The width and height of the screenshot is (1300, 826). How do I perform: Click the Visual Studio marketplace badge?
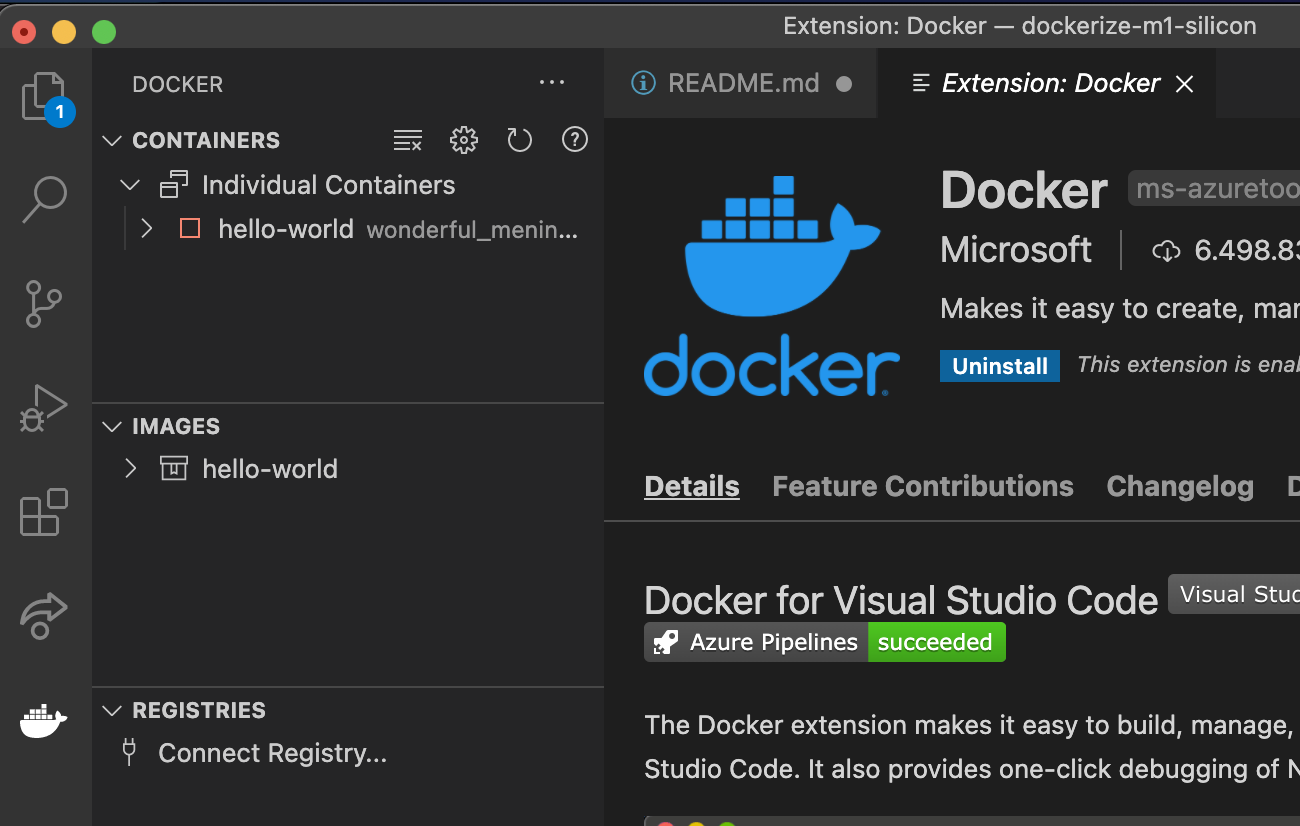(x=1234, y=594)
